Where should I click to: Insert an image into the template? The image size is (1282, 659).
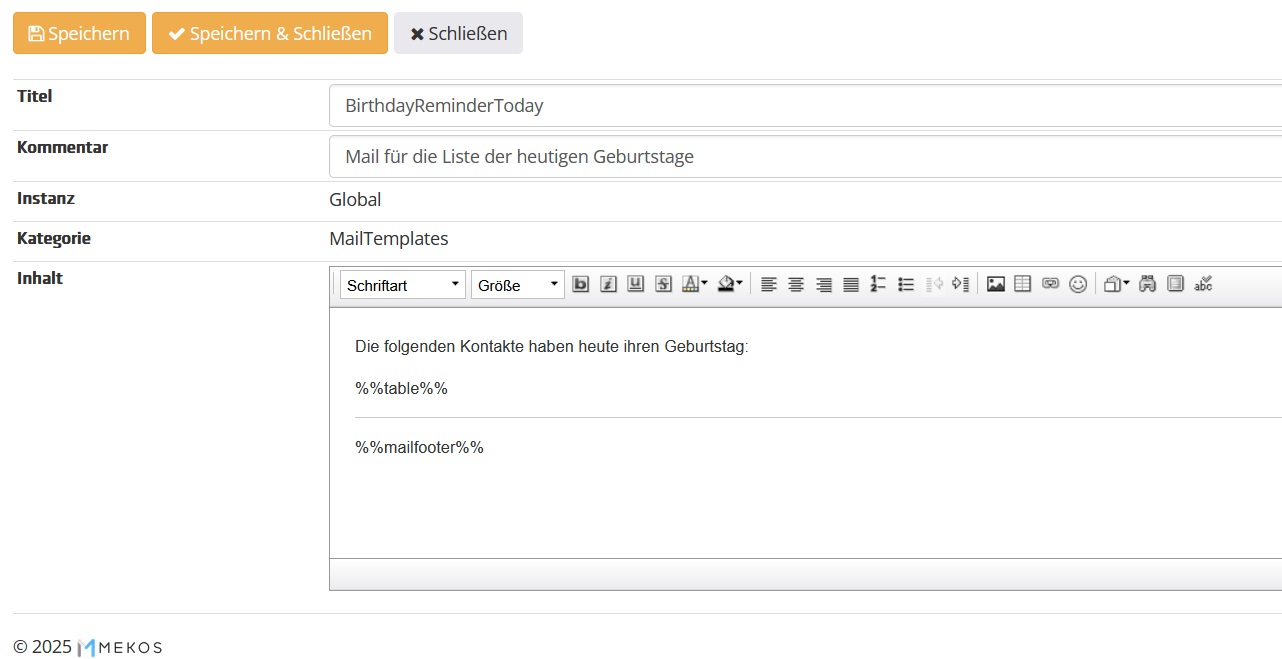coord(995,283)
